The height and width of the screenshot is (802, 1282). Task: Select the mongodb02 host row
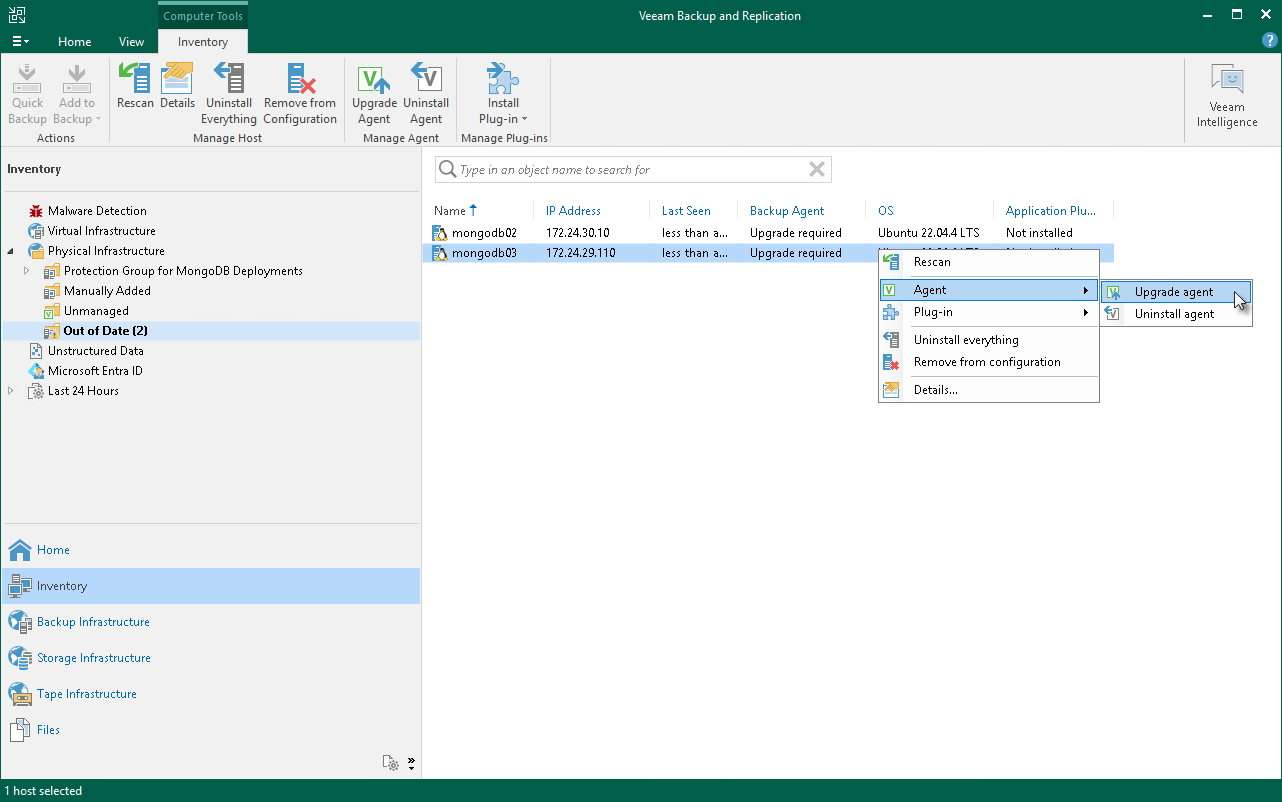pos(484,233)
